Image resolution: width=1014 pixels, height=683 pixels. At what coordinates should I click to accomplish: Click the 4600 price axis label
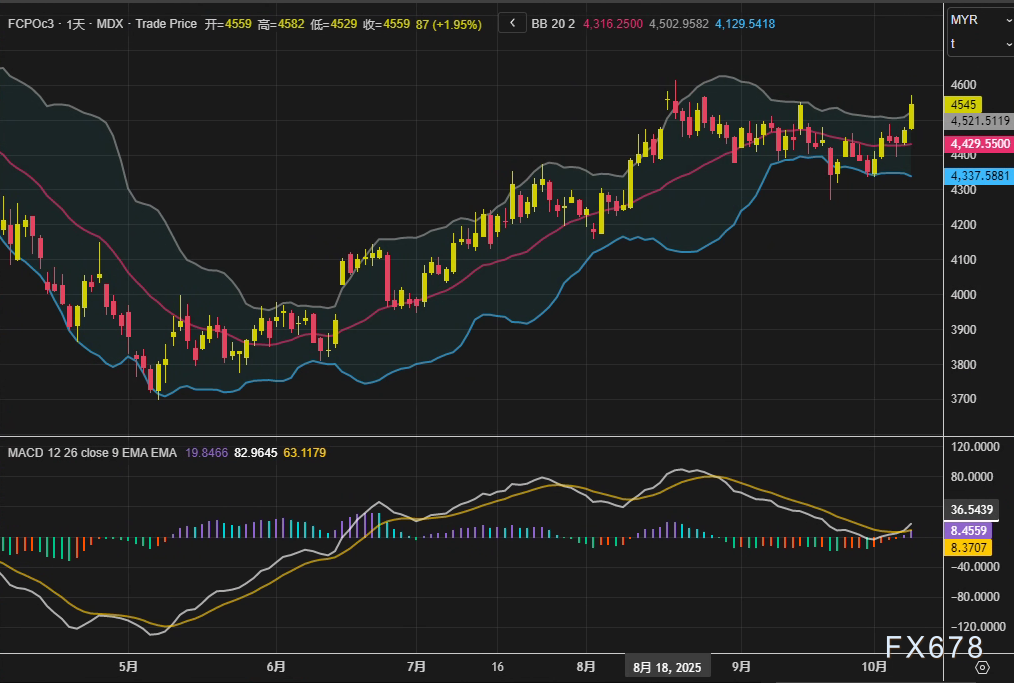[964, 85]
